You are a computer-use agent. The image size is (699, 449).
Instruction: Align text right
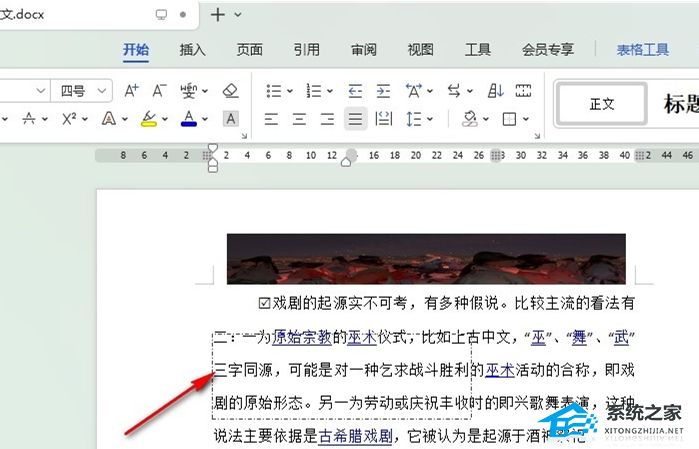click(x=327, y=119)
